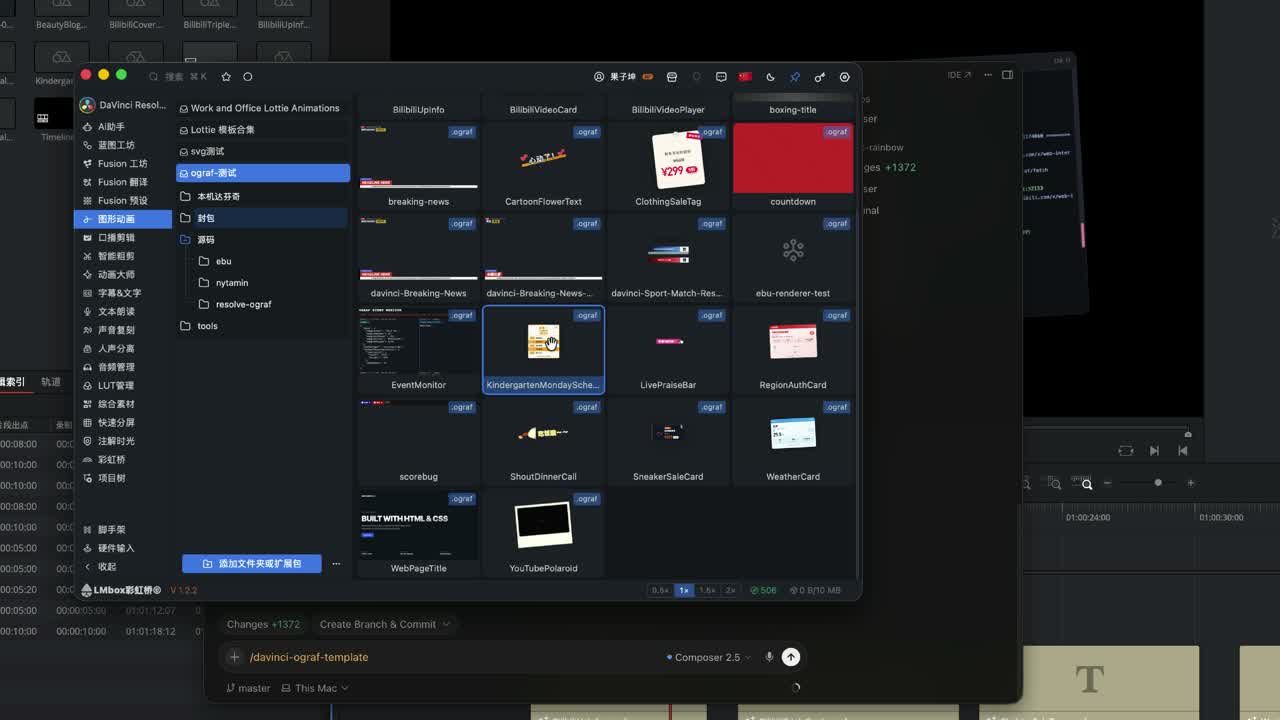Open the chat message icon
The height and width of the screenshot is (720, 1280).
click(721, 76)
